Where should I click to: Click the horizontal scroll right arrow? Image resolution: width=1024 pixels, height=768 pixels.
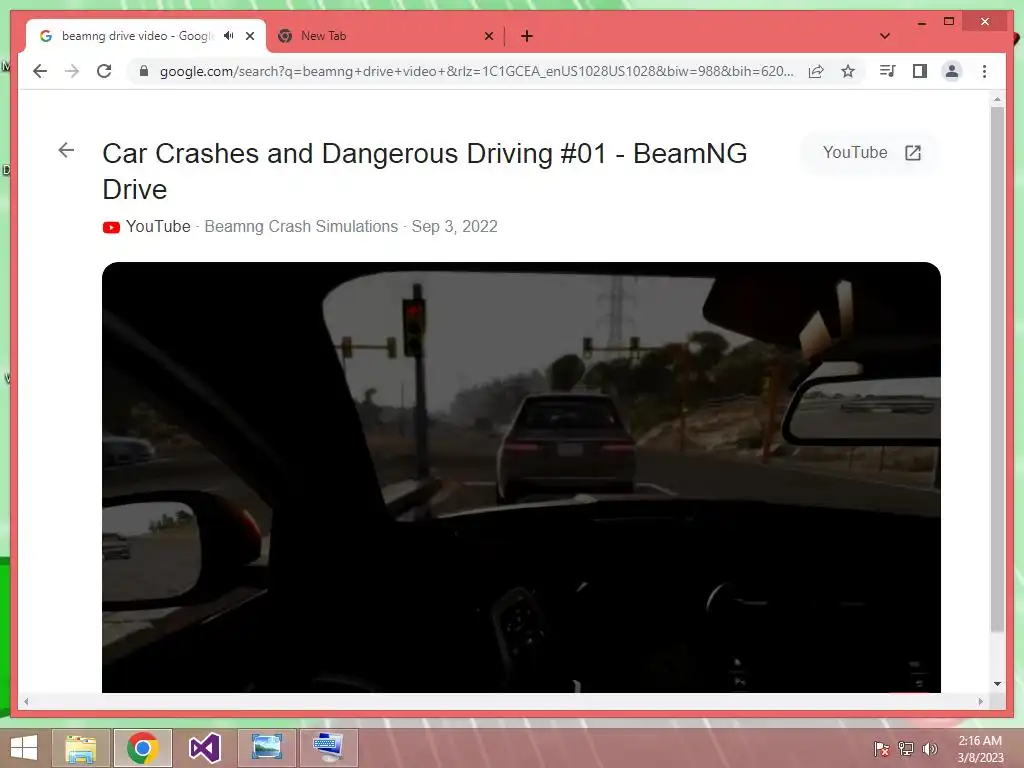[x=980, y=701]
